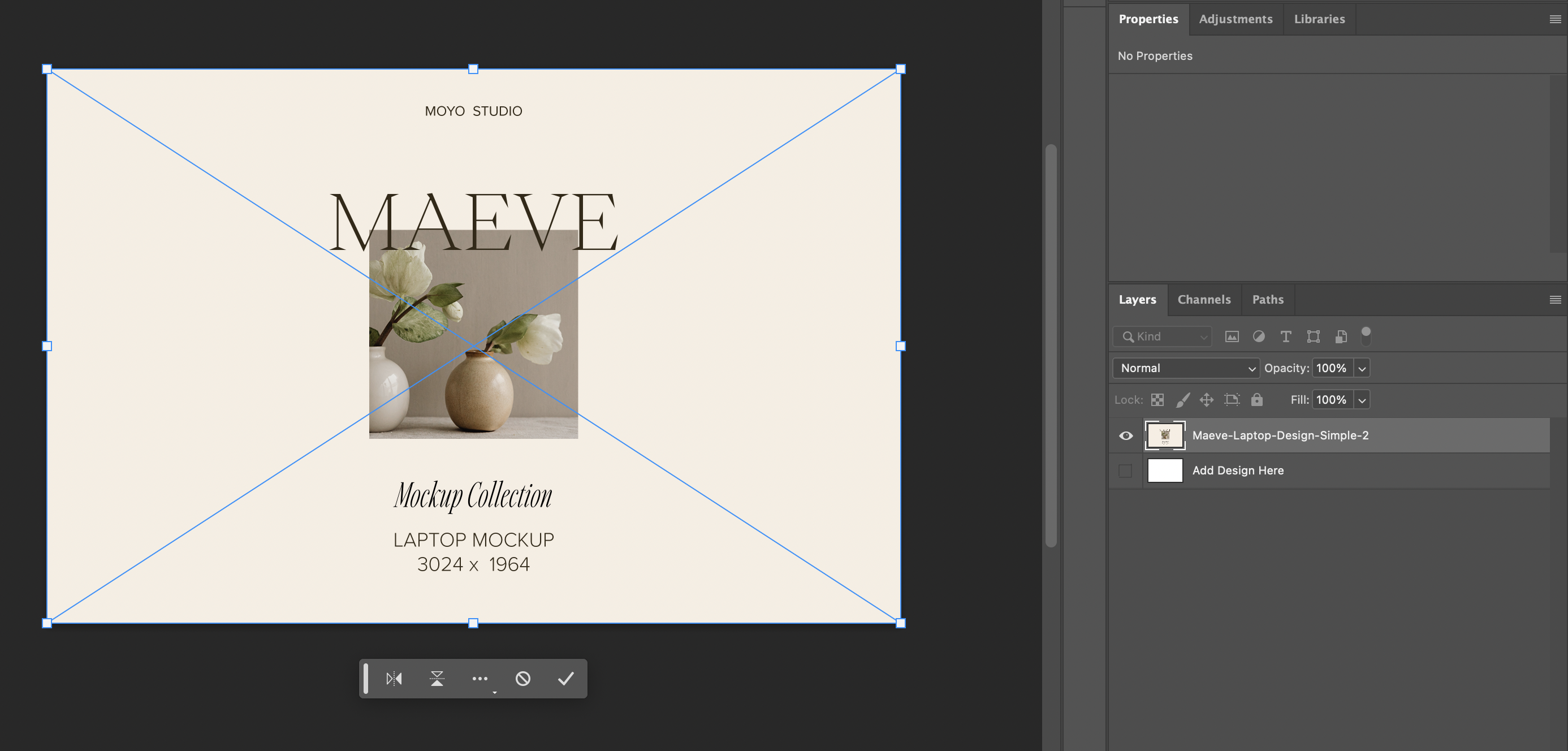Viewport: 1568px width, 751px height.
Task: Filter layers by pixel layer icon
Action: (x=1232, y=336)
